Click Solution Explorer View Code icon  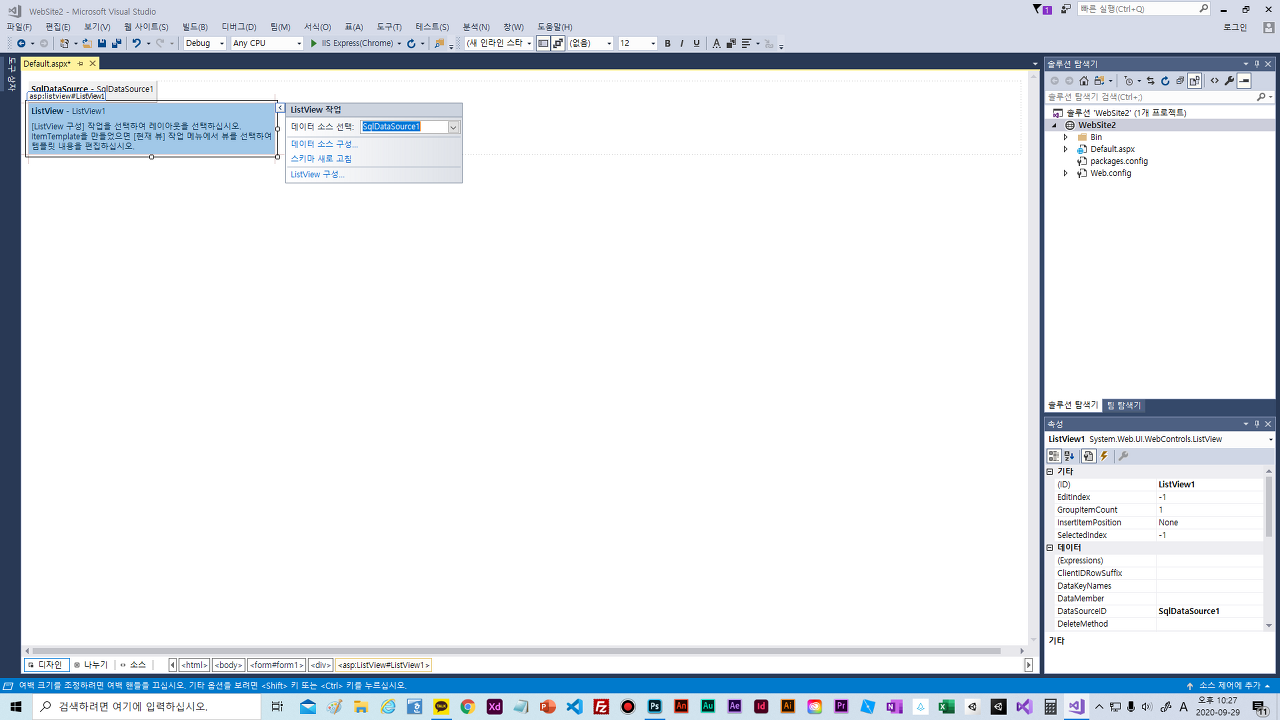point(1215,81)
